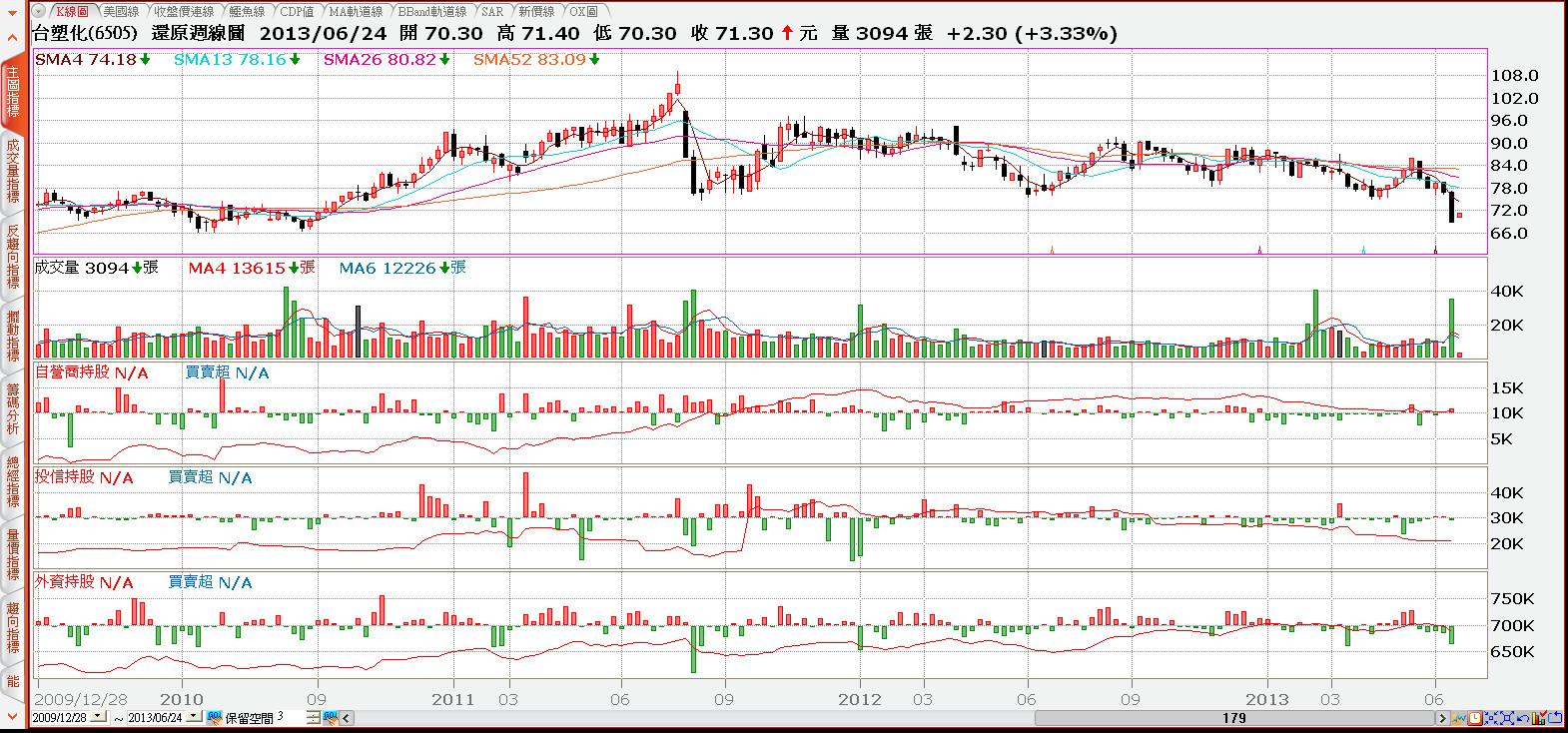Open the round dropdown button before K線圖 tab

(39, 11)
